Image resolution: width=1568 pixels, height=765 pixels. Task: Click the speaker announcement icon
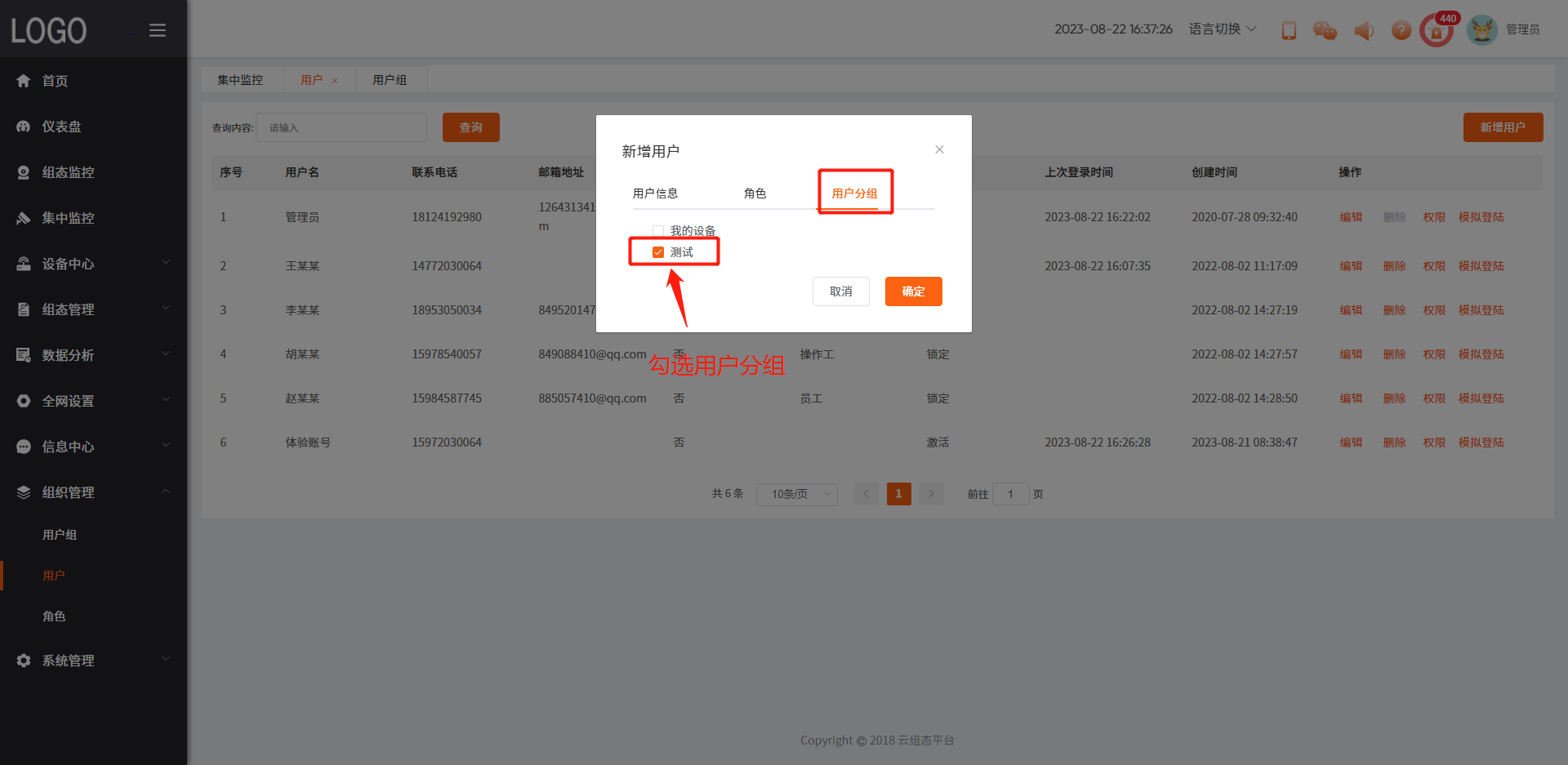[1364, 31]
